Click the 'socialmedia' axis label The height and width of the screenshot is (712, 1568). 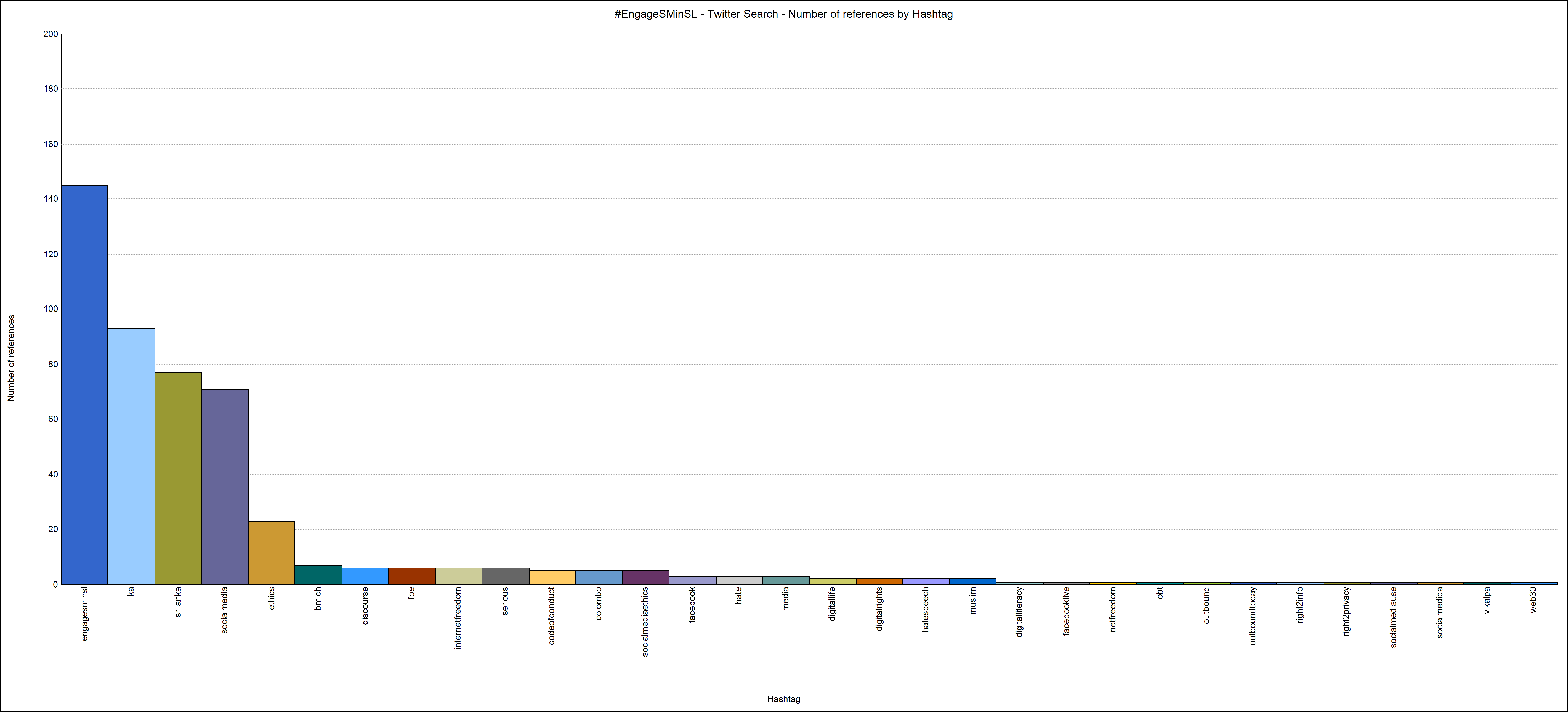pyautogui.click(x=224, y=610)
